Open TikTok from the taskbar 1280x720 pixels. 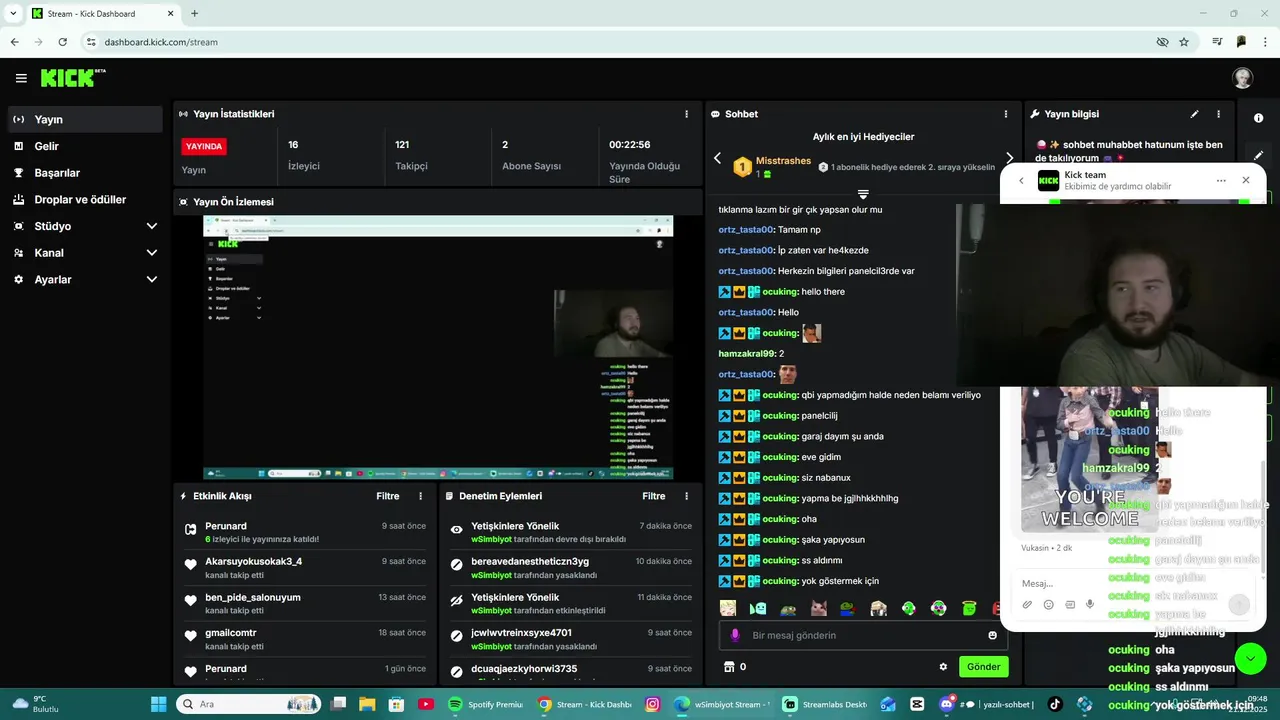[1055, 704]
